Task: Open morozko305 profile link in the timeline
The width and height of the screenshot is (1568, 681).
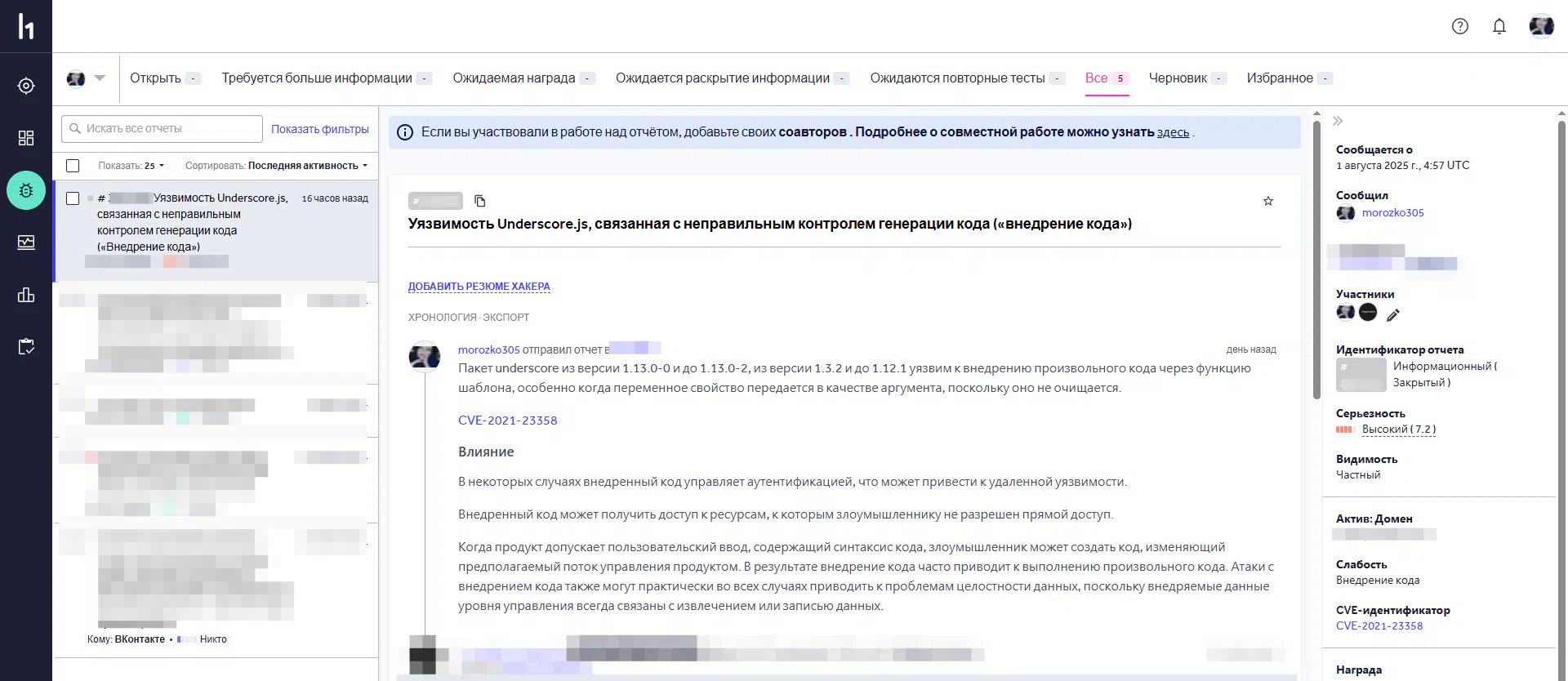Action: pos(488,349)
